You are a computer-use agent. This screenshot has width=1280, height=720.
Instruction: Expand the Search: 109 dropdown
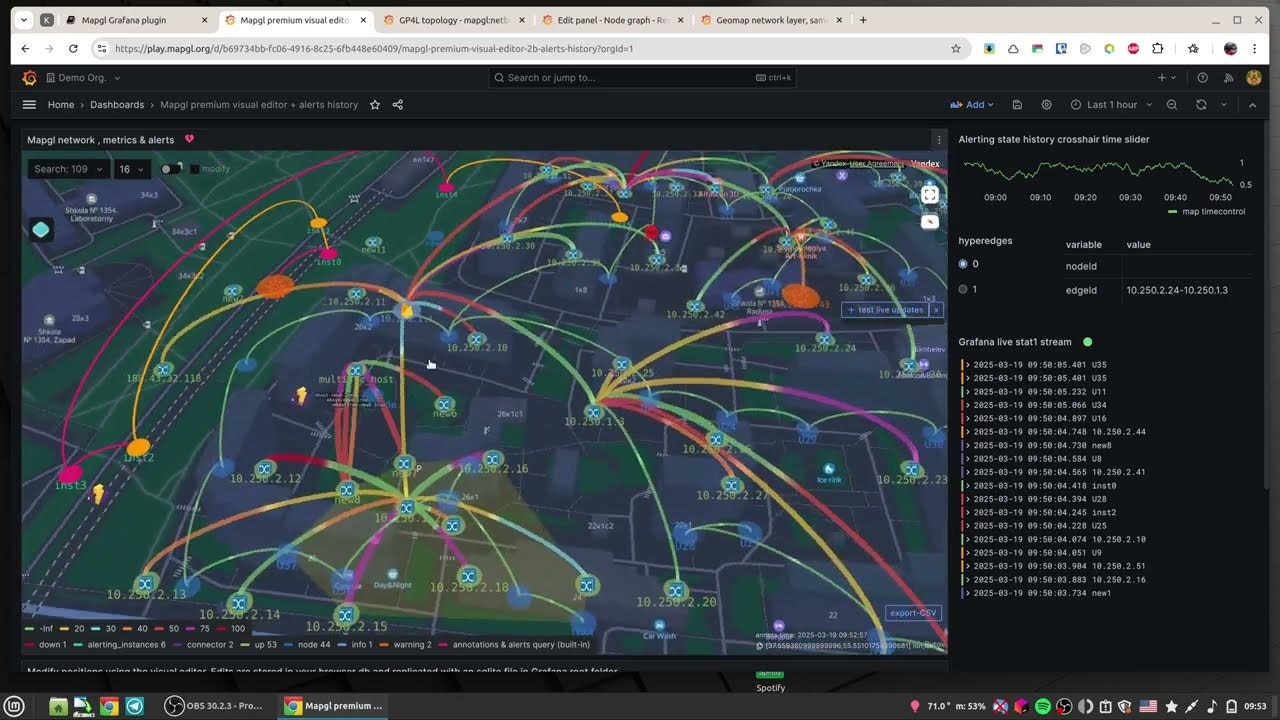point(66,169)
